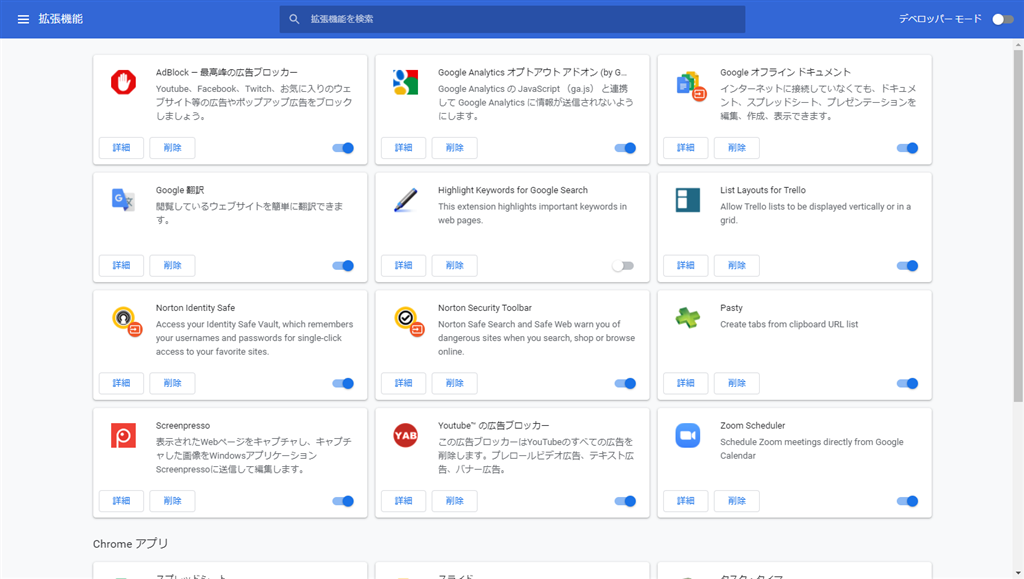Remove Highlight Keywords extension
1024x579 pixels.
point(455,266)
